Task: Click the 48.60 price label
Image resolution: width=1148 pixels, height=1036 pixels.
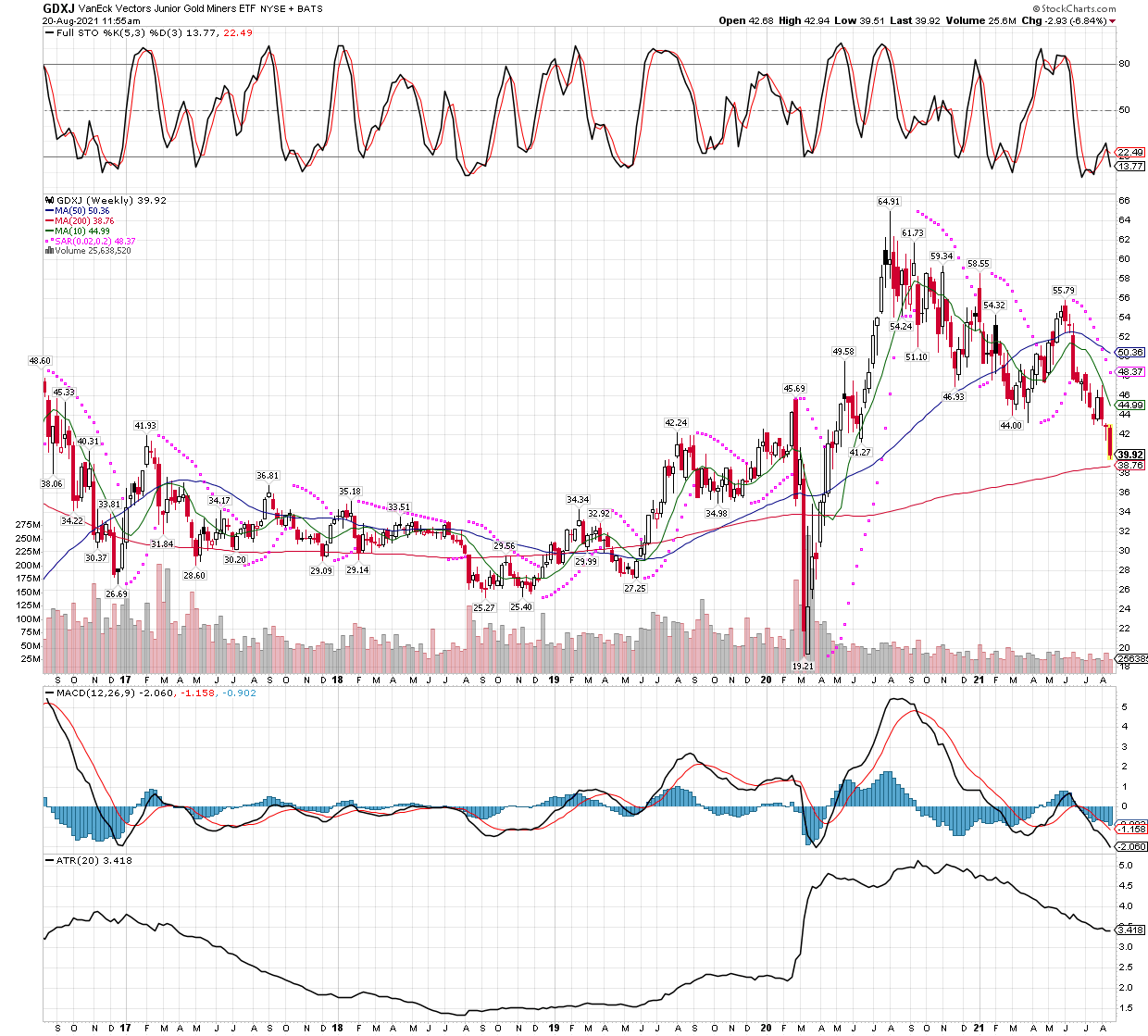Action: [x=40, y=361]
